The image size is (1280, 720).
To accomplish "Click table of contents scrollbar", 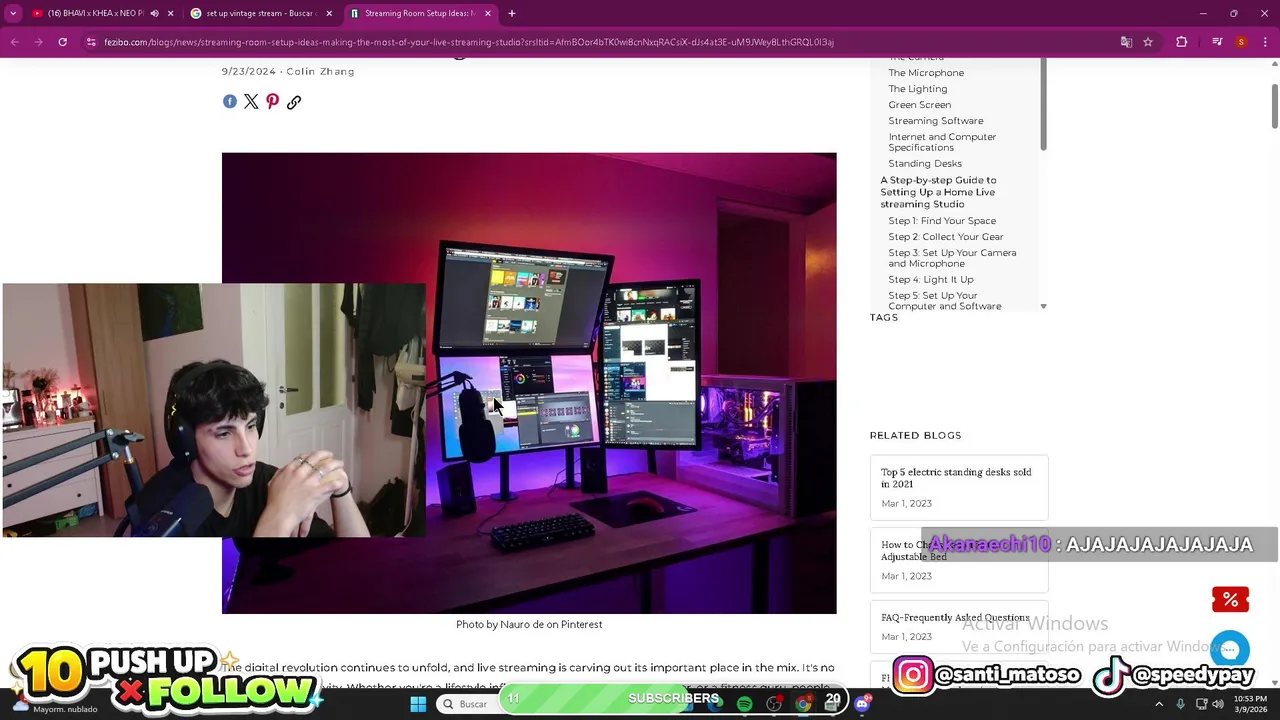I will 1043,105.
